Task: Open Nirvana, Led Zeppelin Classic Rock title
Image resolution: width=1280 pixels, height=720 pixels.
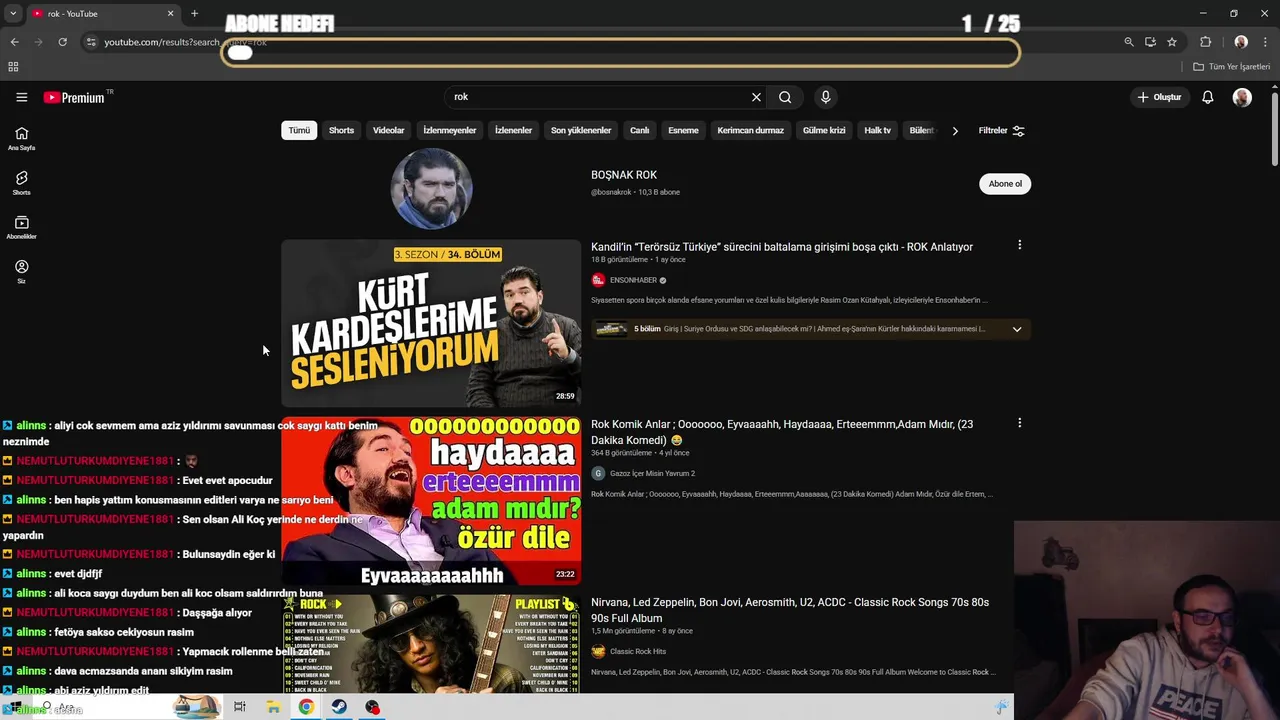Action: [x=790, y=610]
